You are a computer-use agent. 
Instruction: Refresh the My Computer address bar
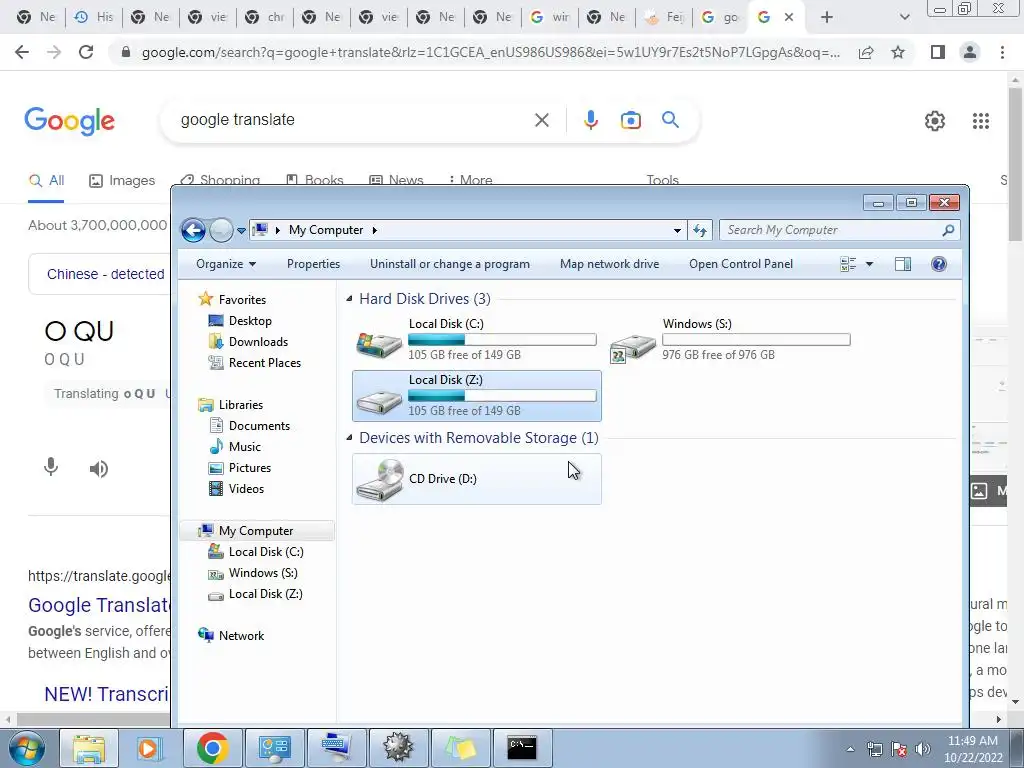click(x=700, y=230)
